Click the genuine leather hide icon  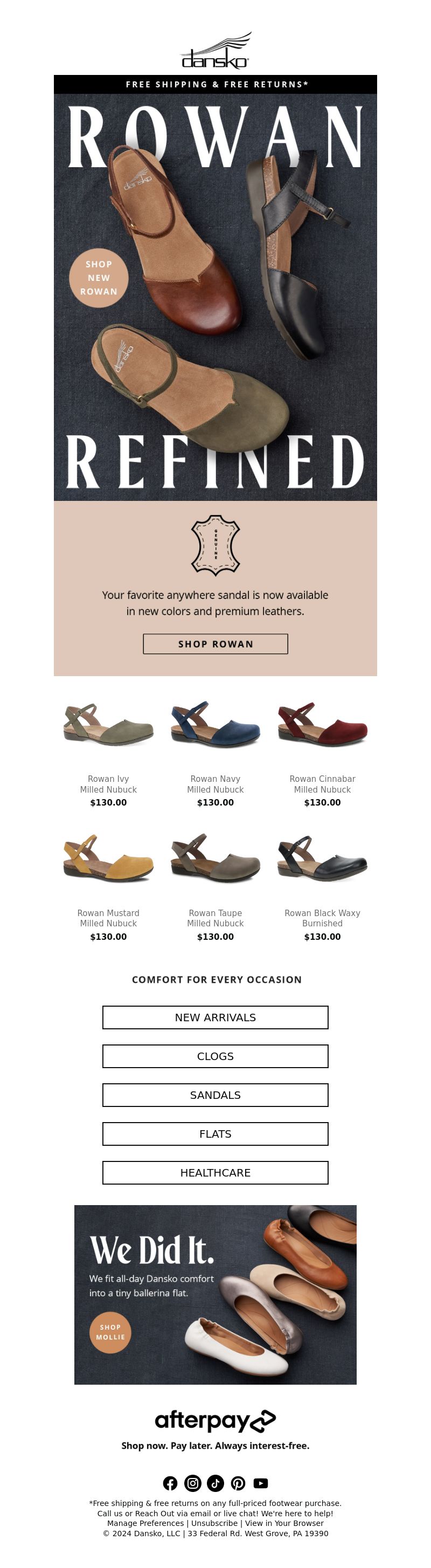click(215, 544)
